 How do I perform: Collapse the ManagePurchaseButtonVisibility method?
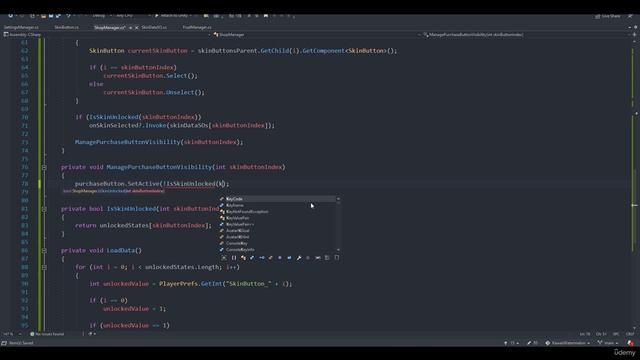point(44,167)
